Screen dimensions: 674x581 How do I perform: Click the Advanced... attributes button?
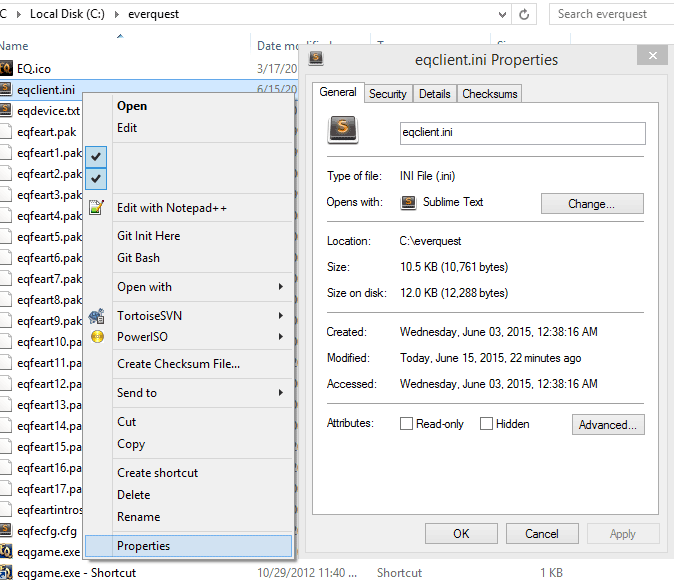pyautogui.click(x=608, y=425)
